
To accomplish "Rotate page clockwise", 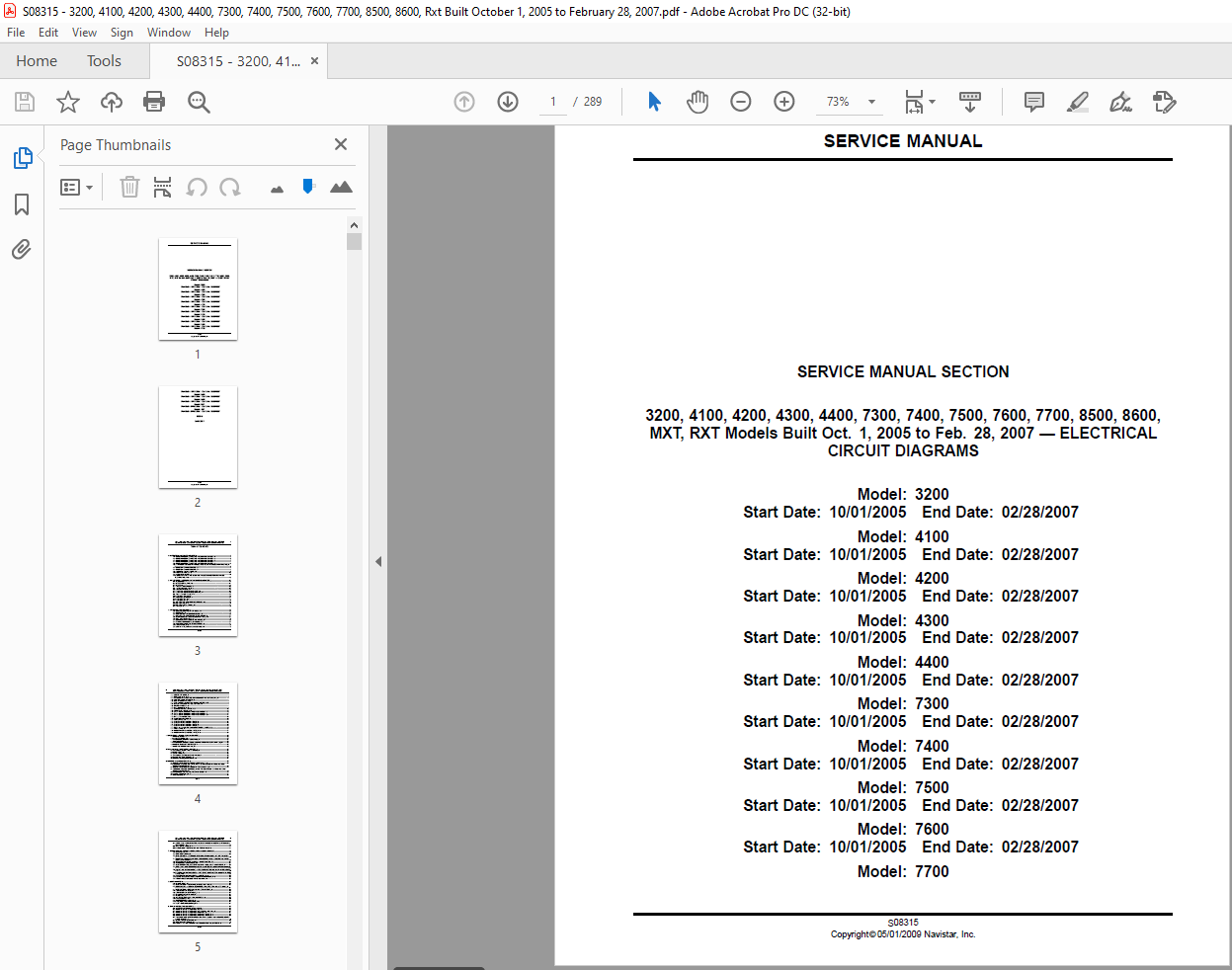I will (230, 187).
